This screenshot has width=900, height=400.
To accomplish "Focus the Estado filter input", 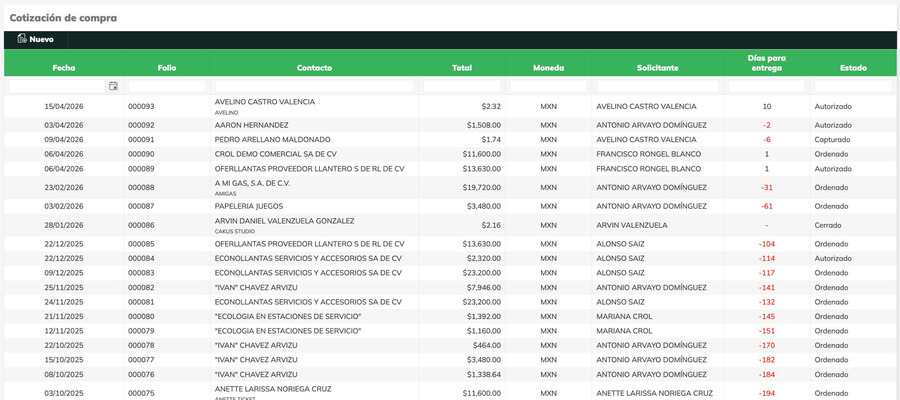I will pos(854,86).
